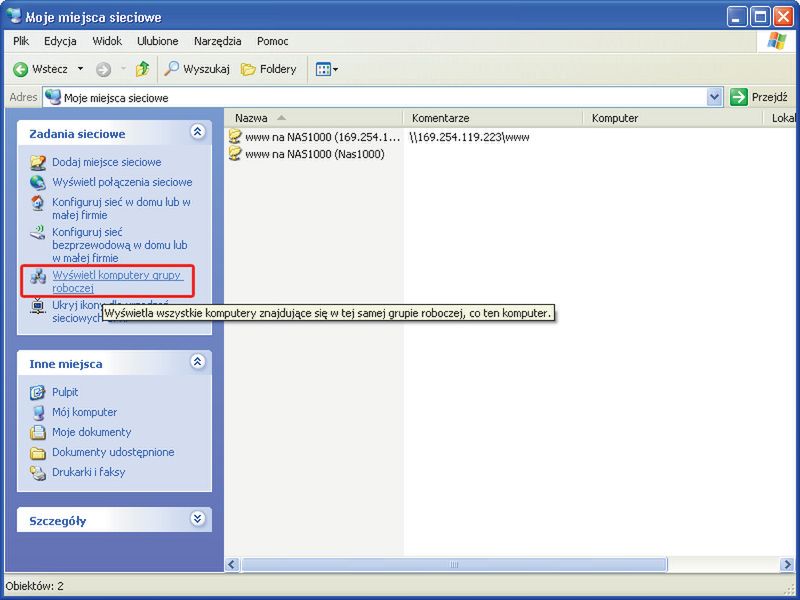800x600 pixels.
Task: Click the Moje dokumenty folder icon
Action: (x=37, y=432)
